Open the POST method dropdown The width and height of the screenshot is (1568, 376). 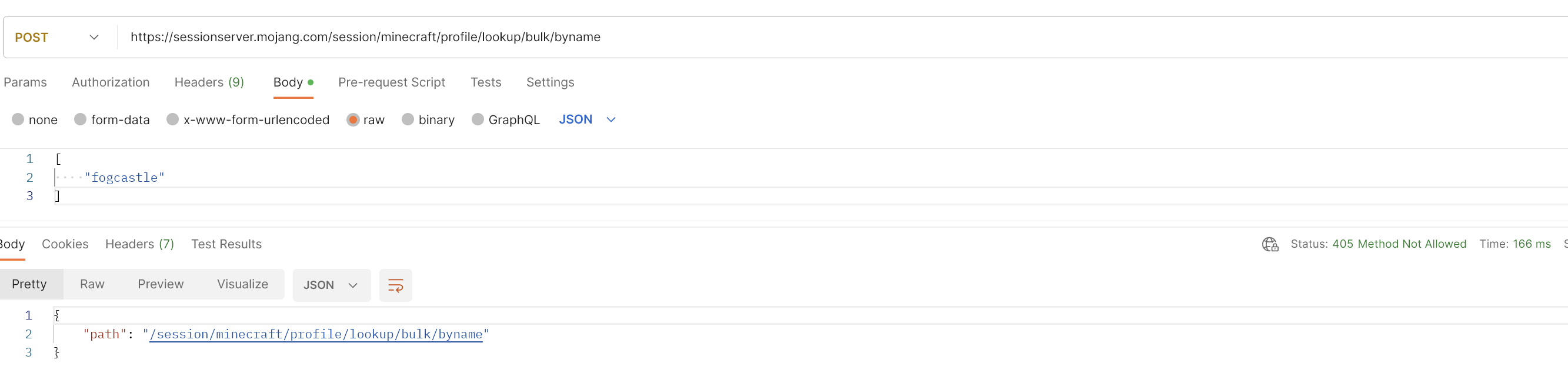tap(56, 37)
